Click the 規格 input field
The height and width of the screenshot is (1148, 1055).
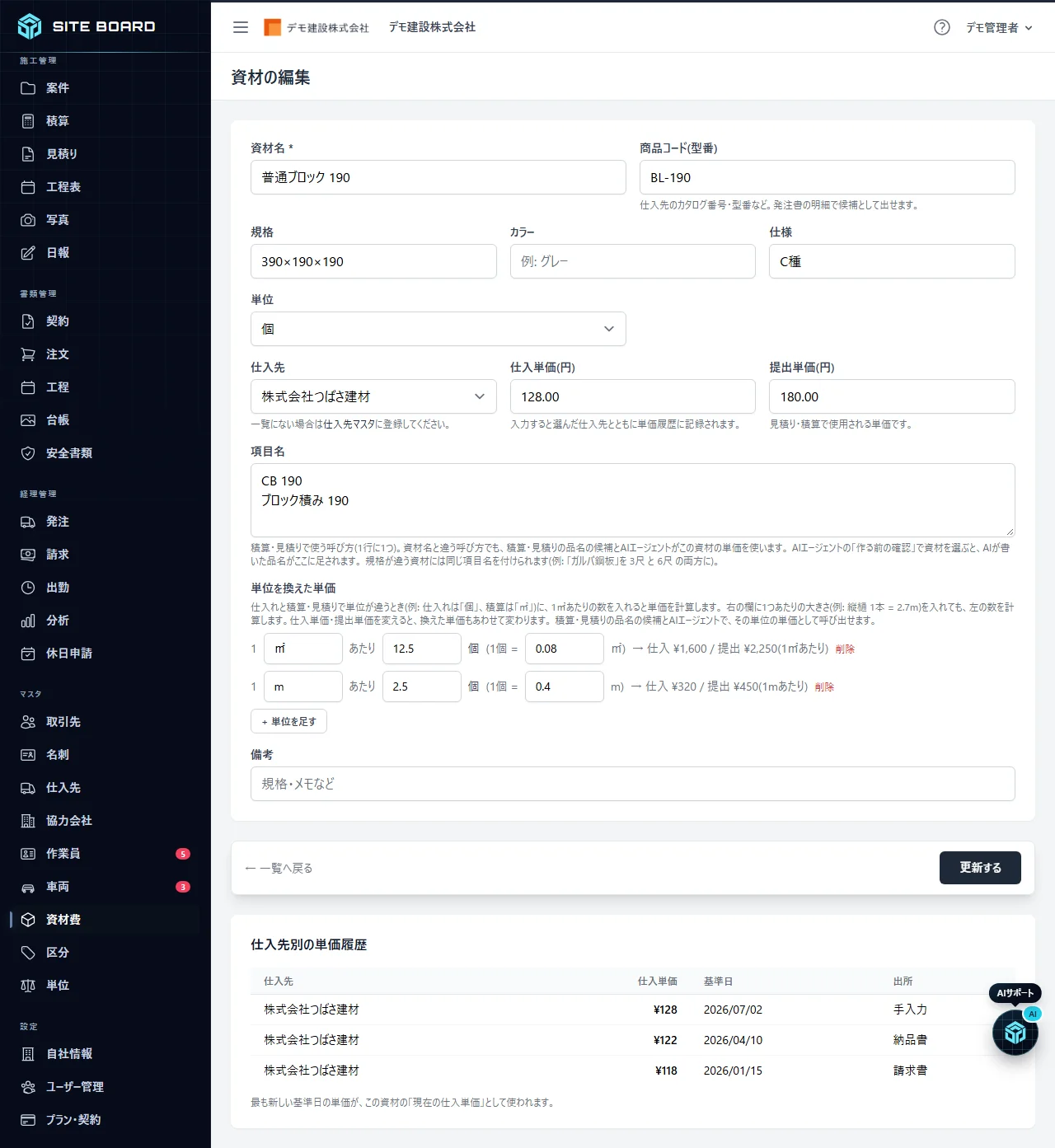[x=373, y=261]
